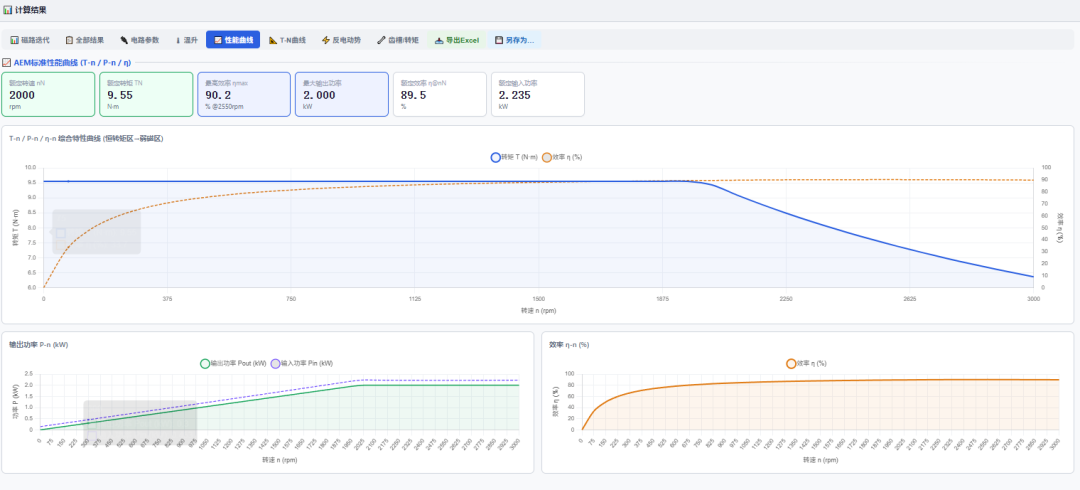Click the 计算结果 header chart icon

pyautogui.click(x=8, y=10)
